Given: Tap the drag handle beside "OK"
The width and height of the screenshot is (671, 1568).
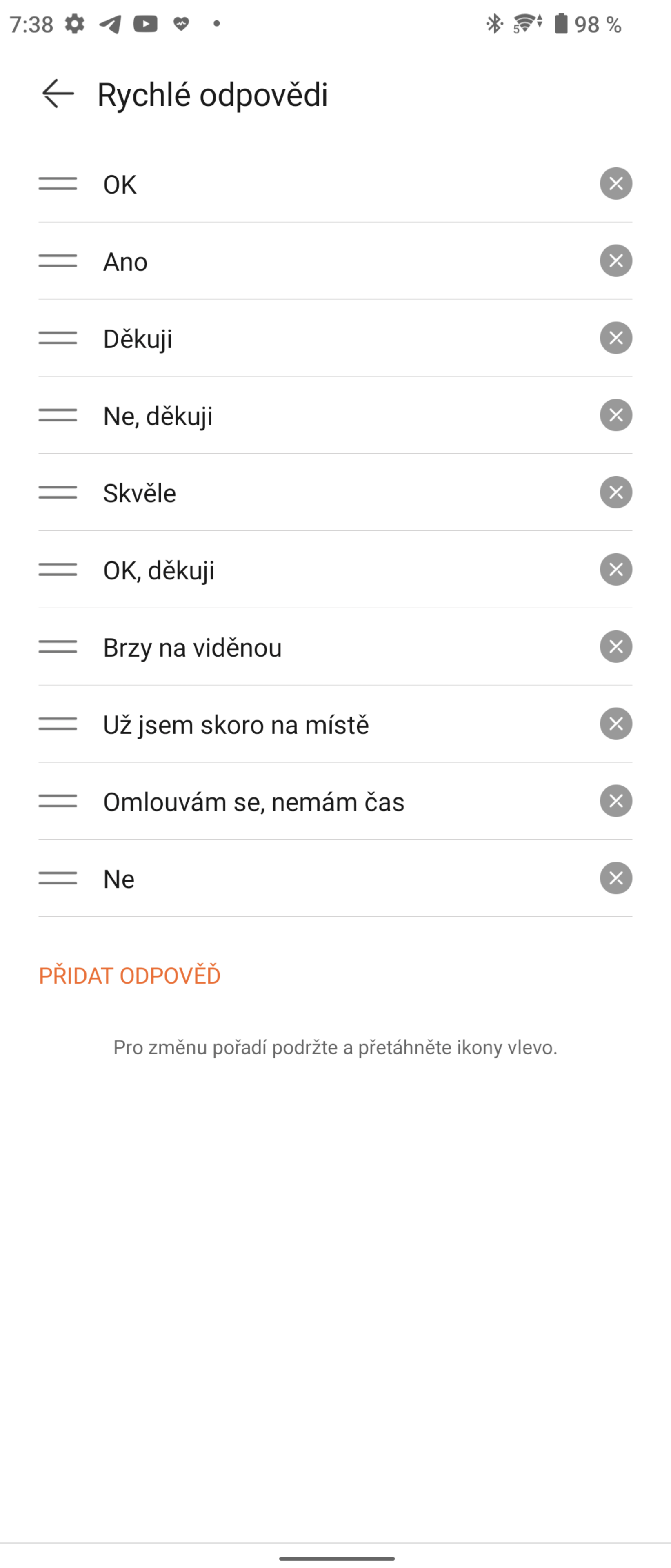Looking at the screenshot, I should [58, 184].
